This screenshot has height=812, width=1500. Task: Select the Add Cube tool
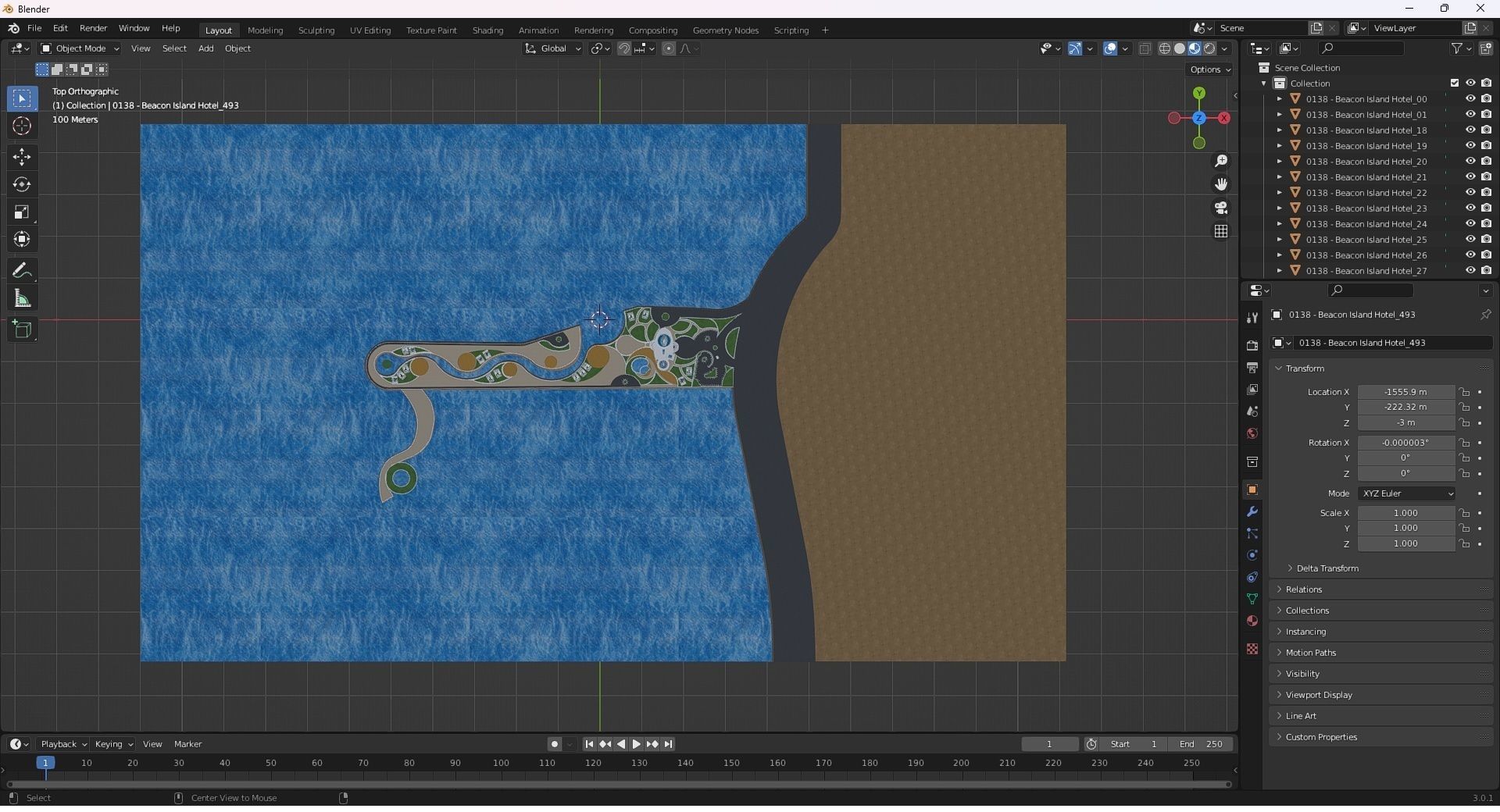click(22, 329)
